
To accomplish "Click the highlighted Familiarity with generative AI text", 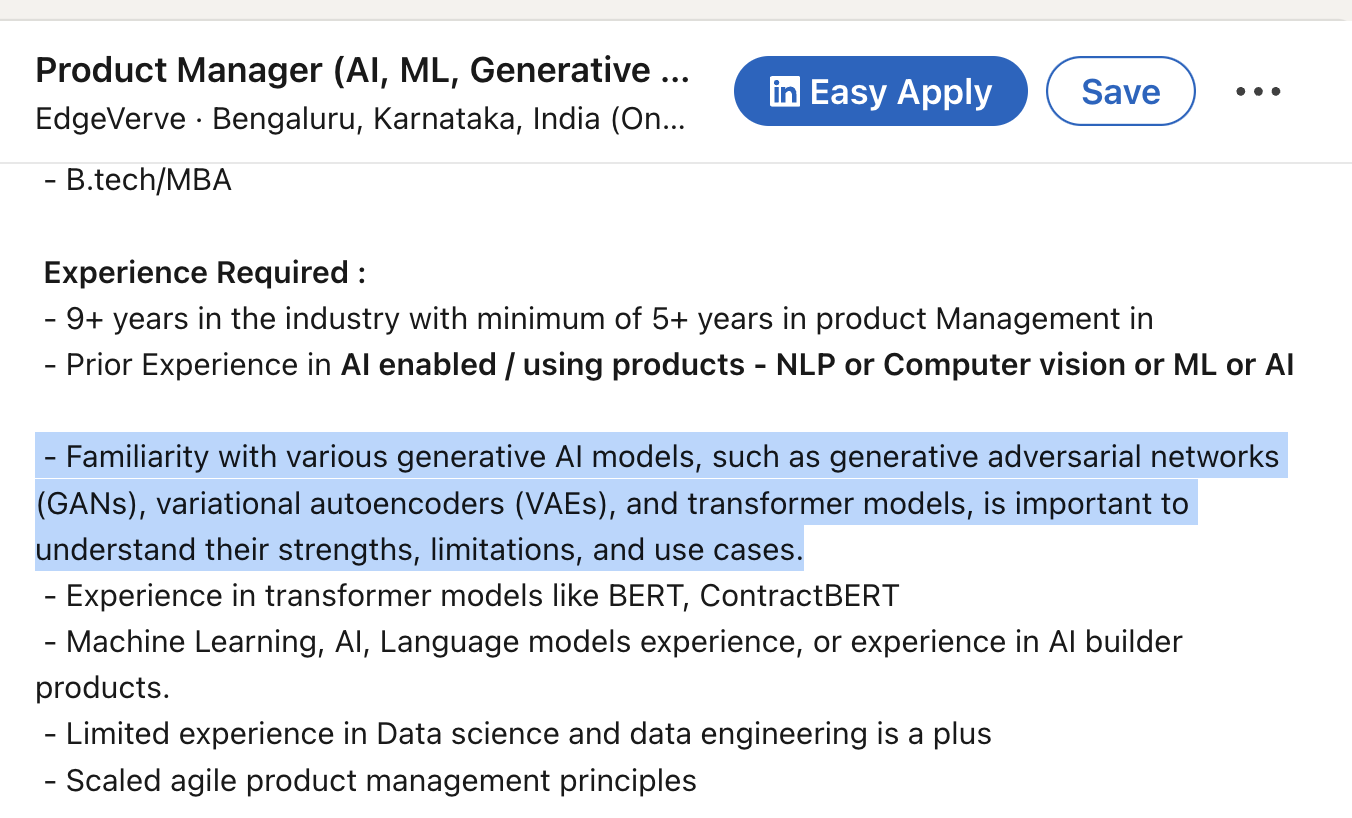I will [660, 457].
